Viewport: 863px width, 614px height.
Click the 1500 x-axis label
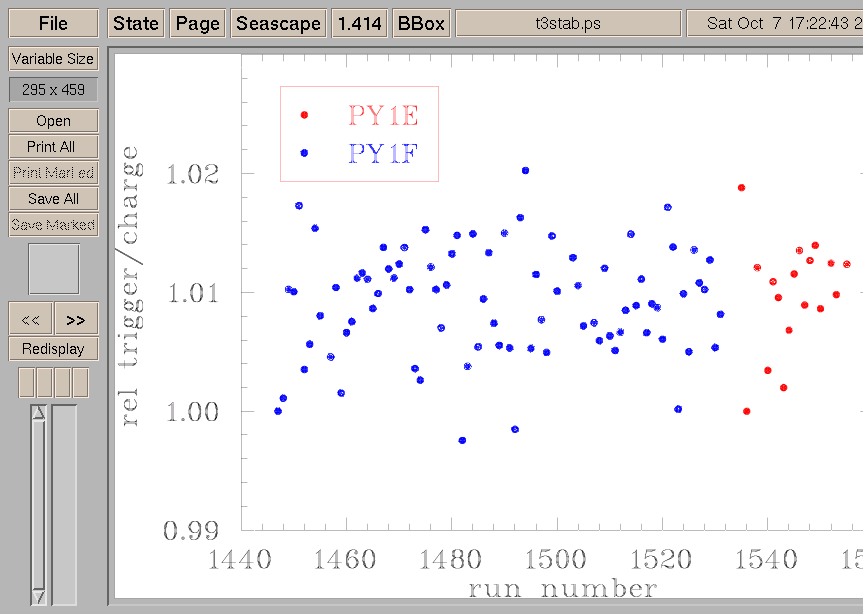pyautogui.click(x=555, y=560)
